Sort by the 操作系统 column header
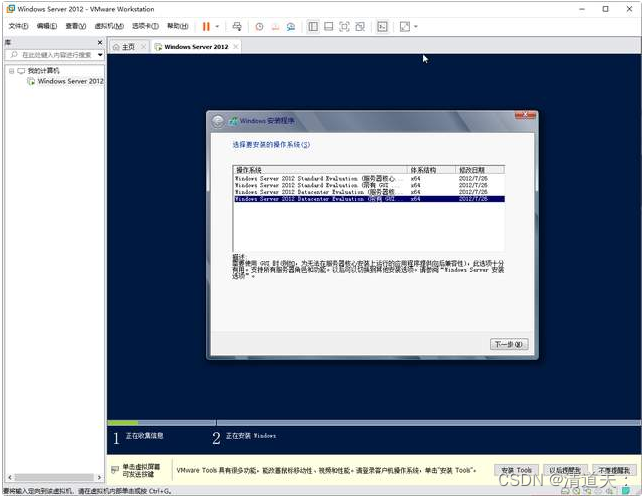Image resolution: width=642 pixels, height=498 pixels. pyautogui.click(x=321, y=170)
